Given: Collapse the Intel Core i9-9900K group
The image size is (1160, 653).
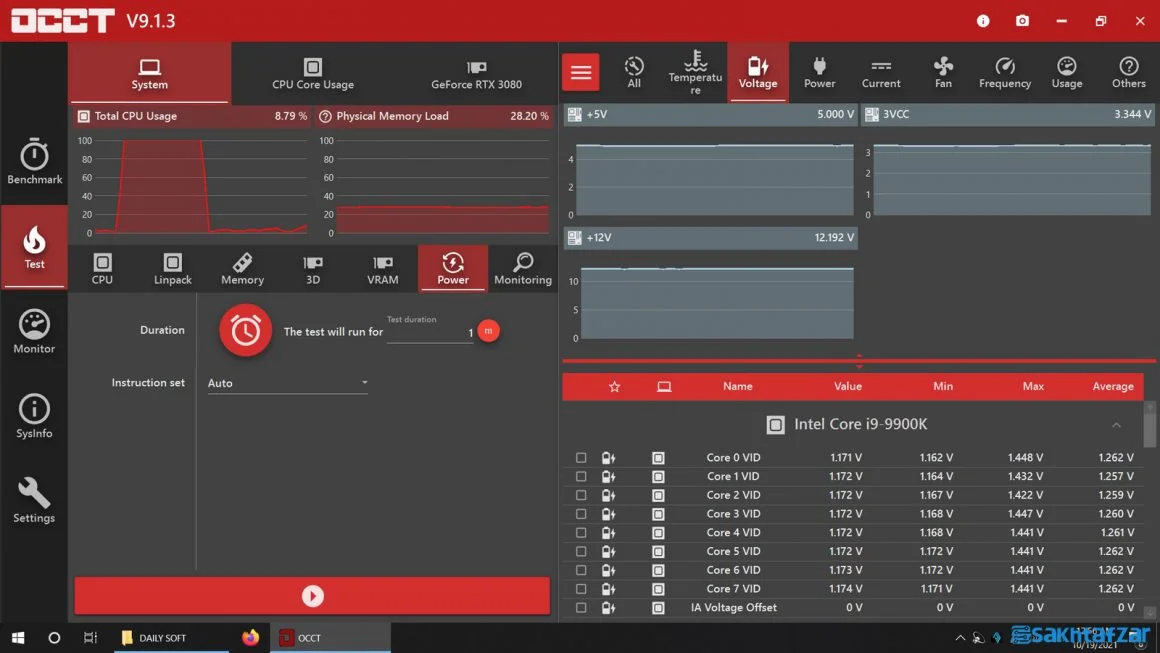Looking at the screenshot, I should 1116,425.
